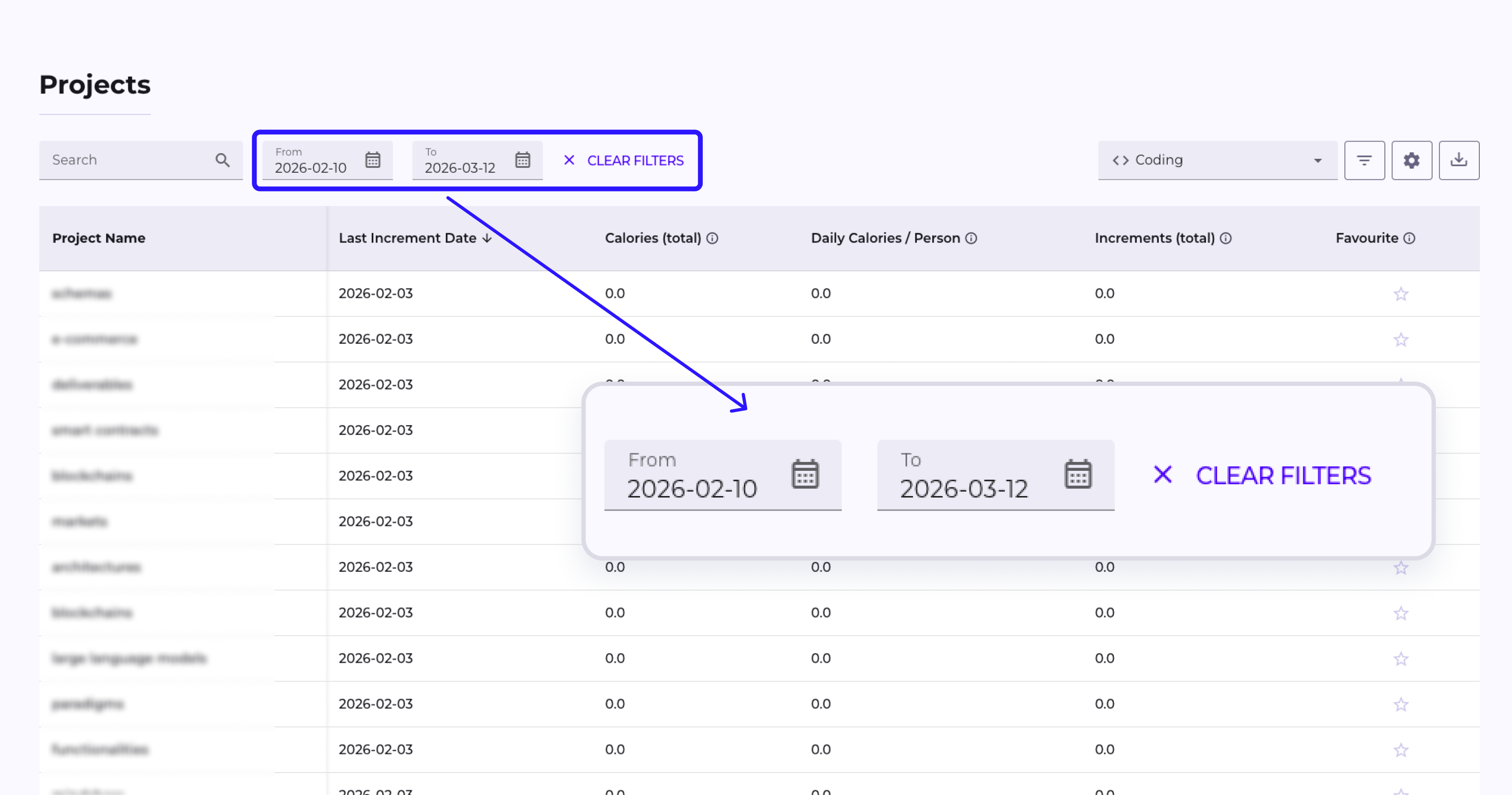
Task: Open table settings gear button
Action: (1411, 160)
